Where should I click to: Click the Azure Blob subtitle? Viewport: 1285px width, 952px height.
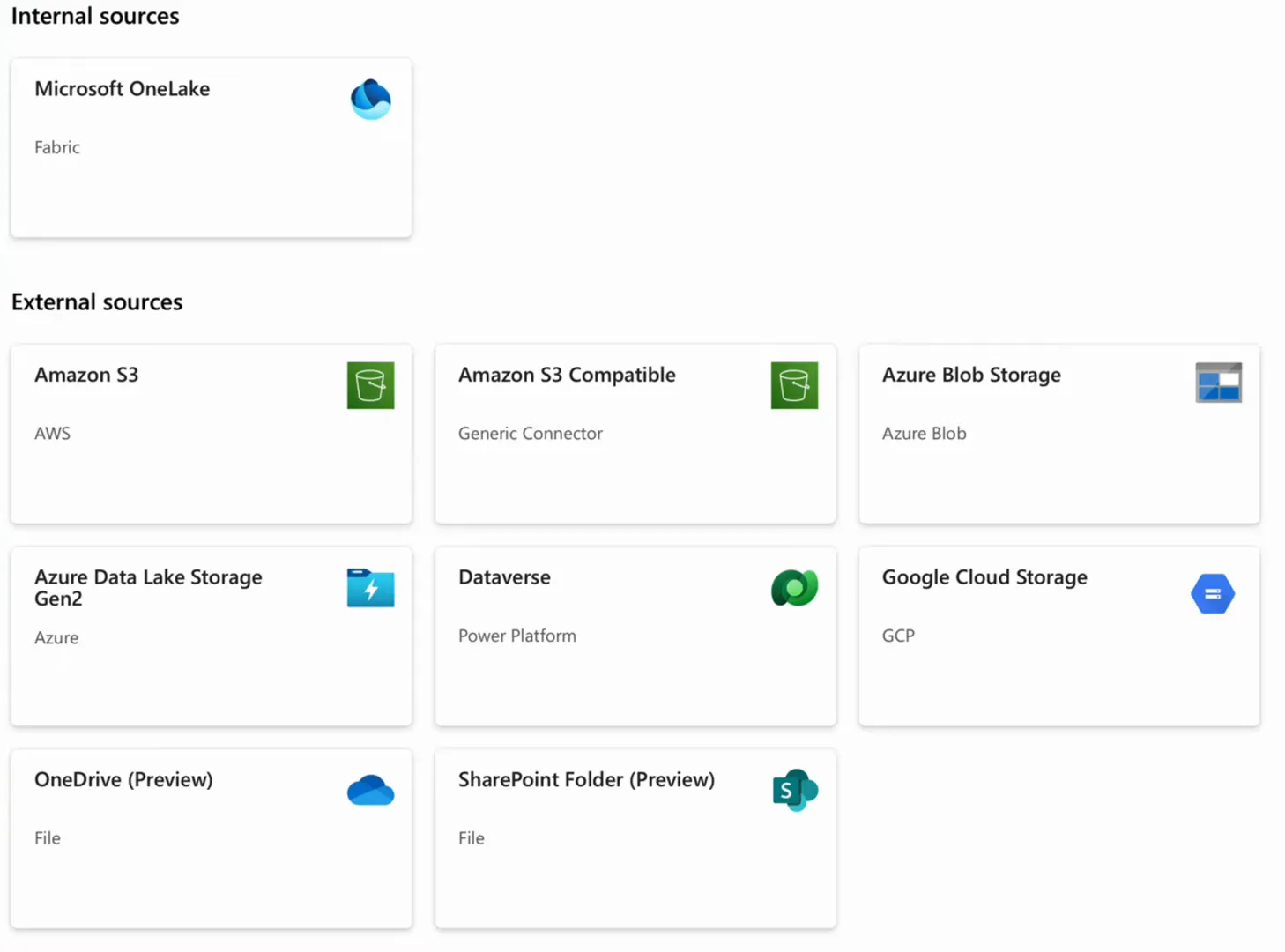tap(925, 434)
